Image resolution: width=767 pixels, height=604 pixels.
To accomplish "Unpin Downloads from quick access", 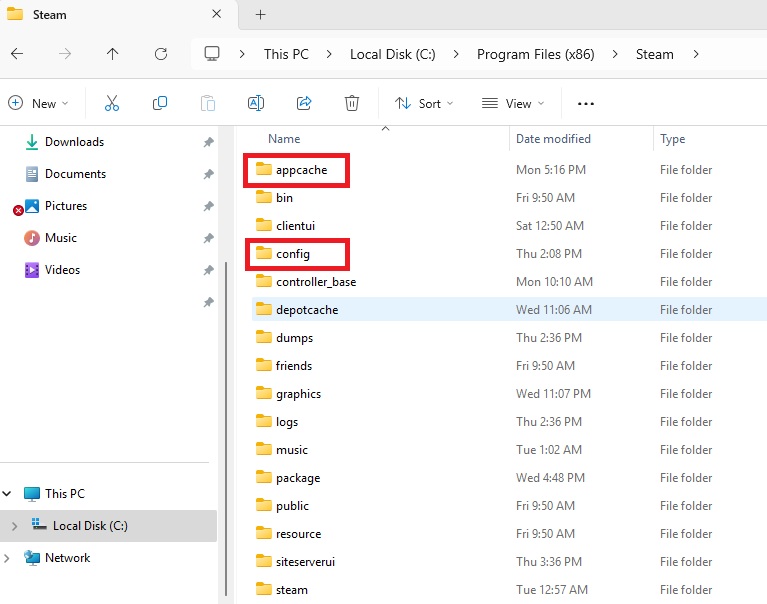I will [208, 142].
